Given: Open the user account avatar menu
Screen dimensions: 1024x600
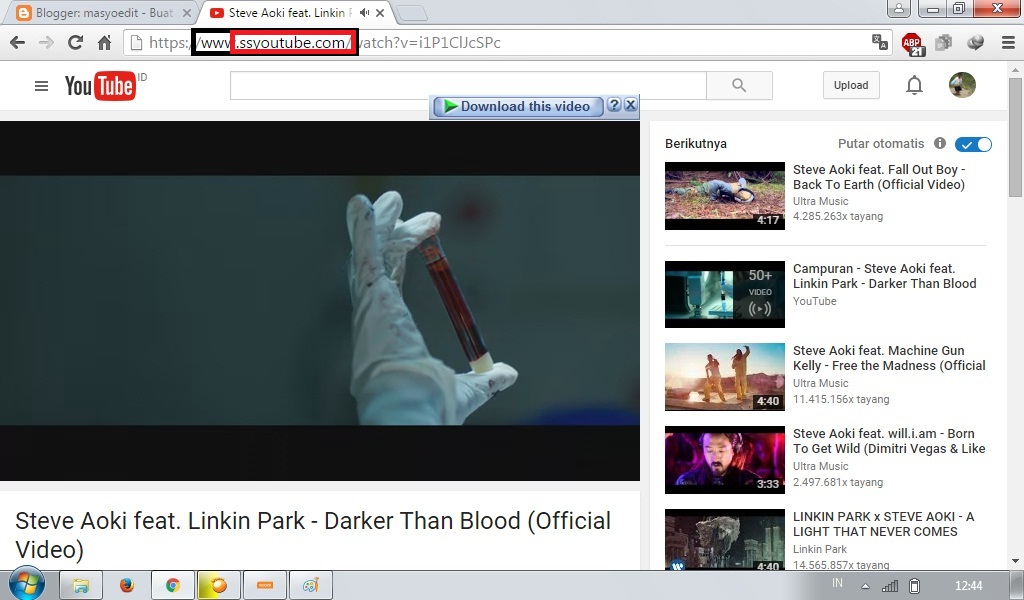Looking at the screenshot, I should click(962, 85).
